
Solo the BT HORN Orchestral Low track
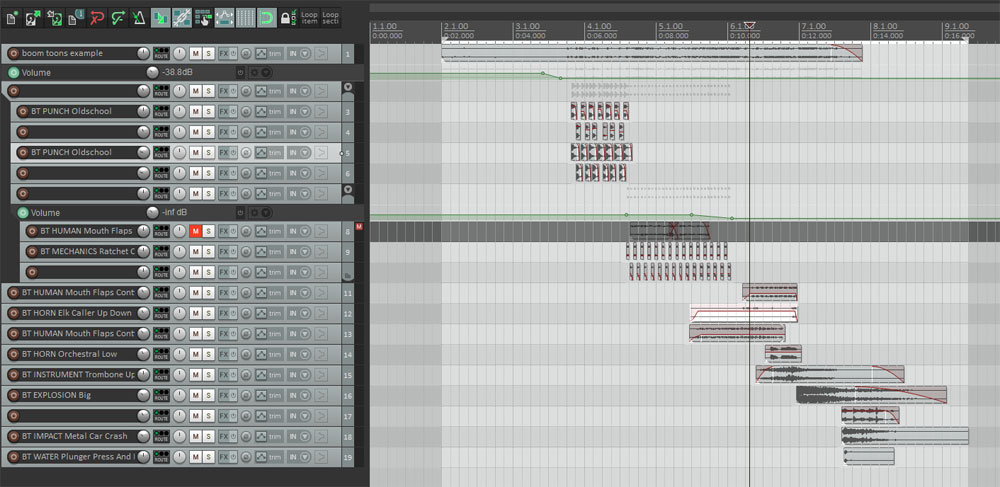point(209,354)
